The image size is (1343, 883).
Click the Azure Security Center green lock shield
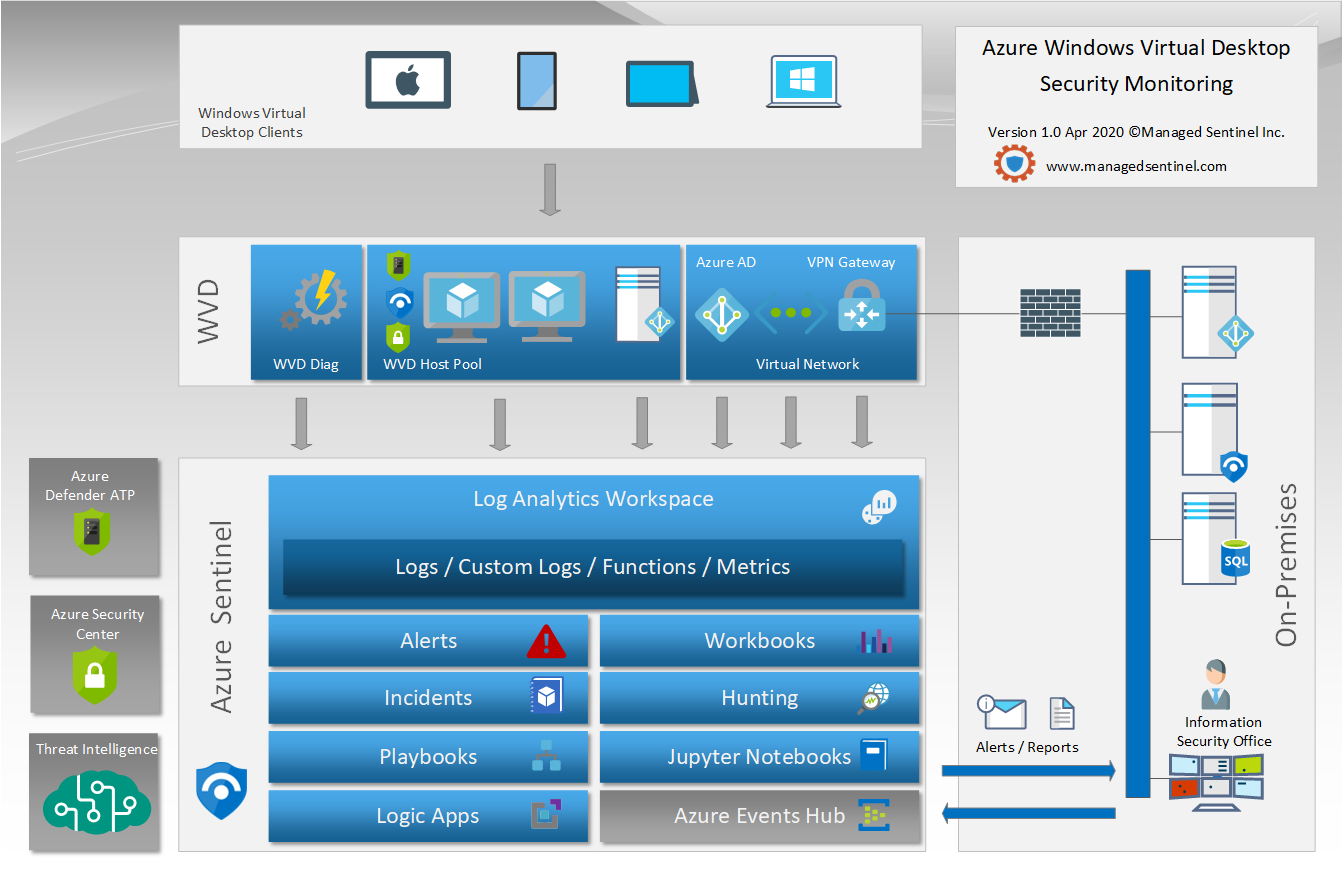(95, 676)
